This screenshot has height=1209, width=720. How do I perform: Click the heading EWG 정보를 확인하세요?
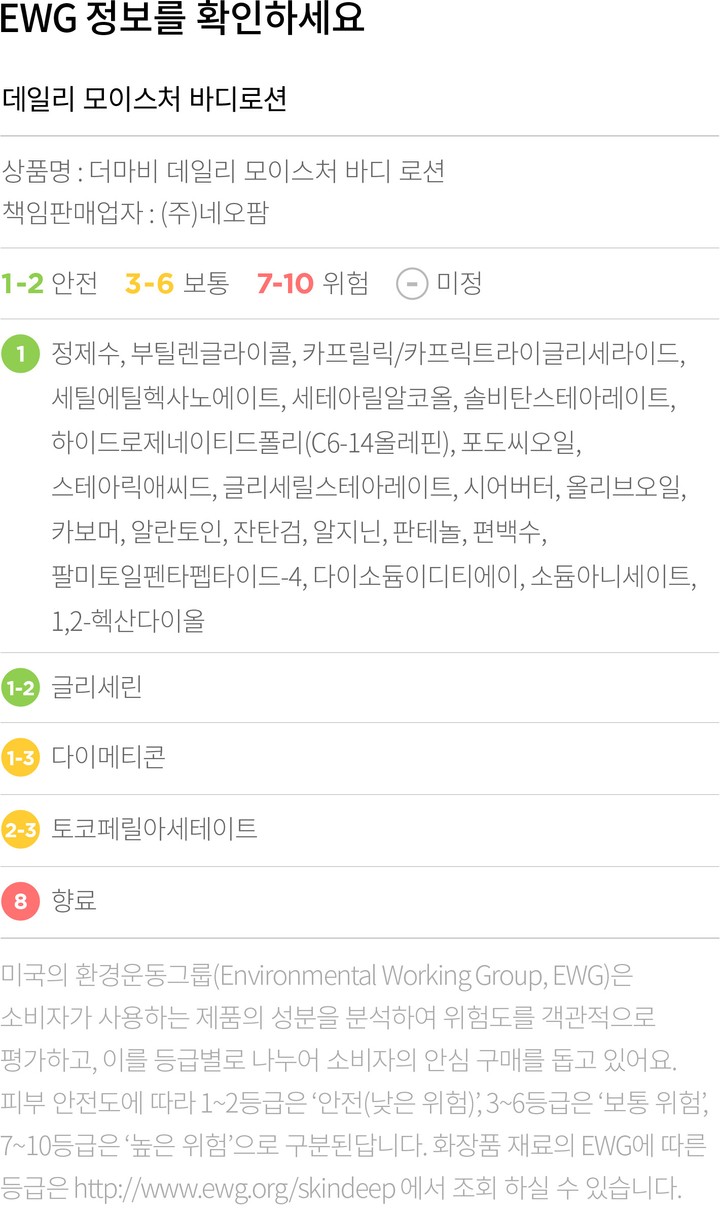tap(182, 20)
